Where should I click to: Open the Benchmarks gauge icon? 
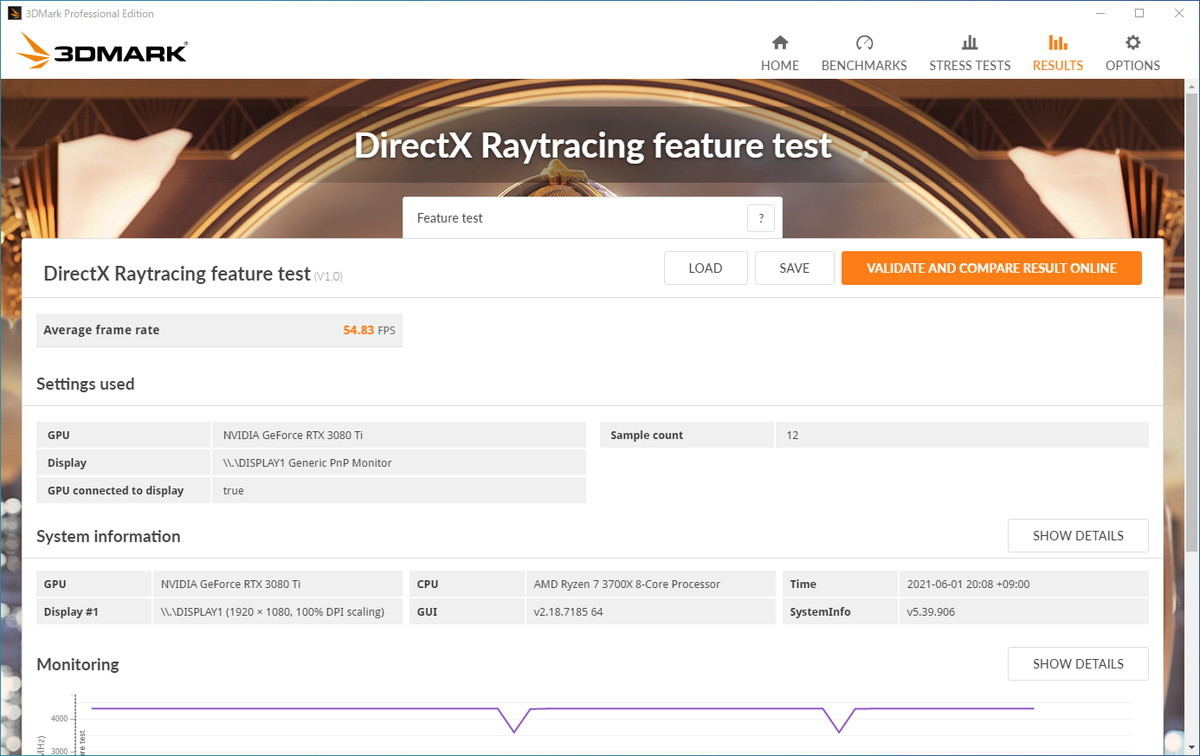(x=864, y=43)
